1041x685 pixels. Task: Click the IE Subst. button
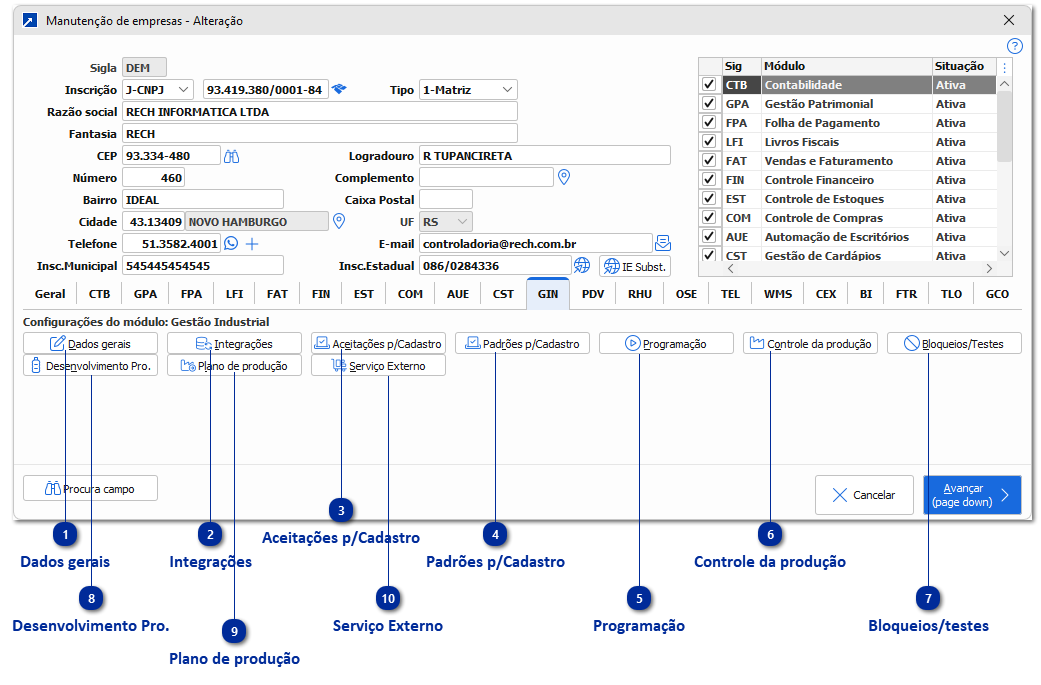(635, 266)
